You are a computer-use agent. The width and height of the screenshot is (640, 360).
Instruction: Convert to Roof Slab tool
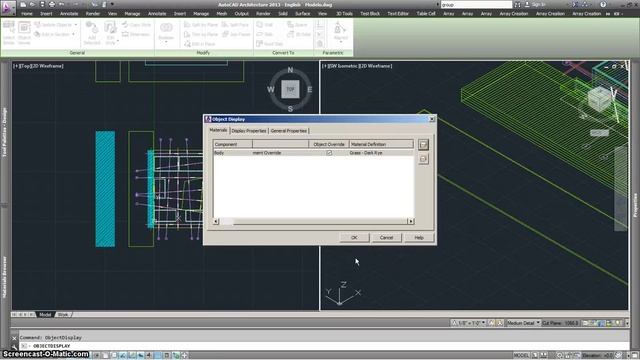pyautogui.click(x=270, y=44)
